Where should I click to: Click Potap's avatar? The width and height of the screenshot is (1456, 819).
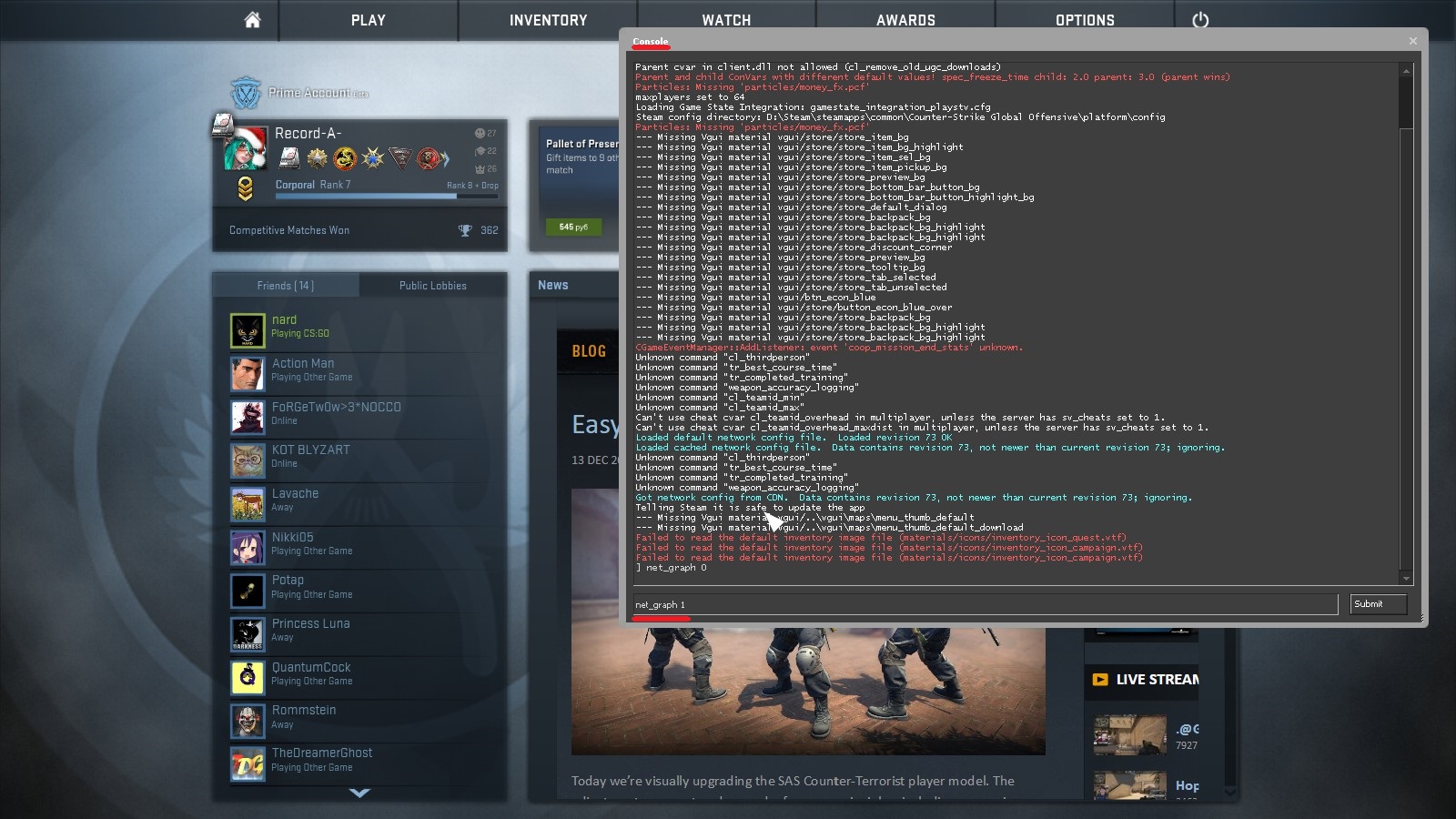coord(248,591)
